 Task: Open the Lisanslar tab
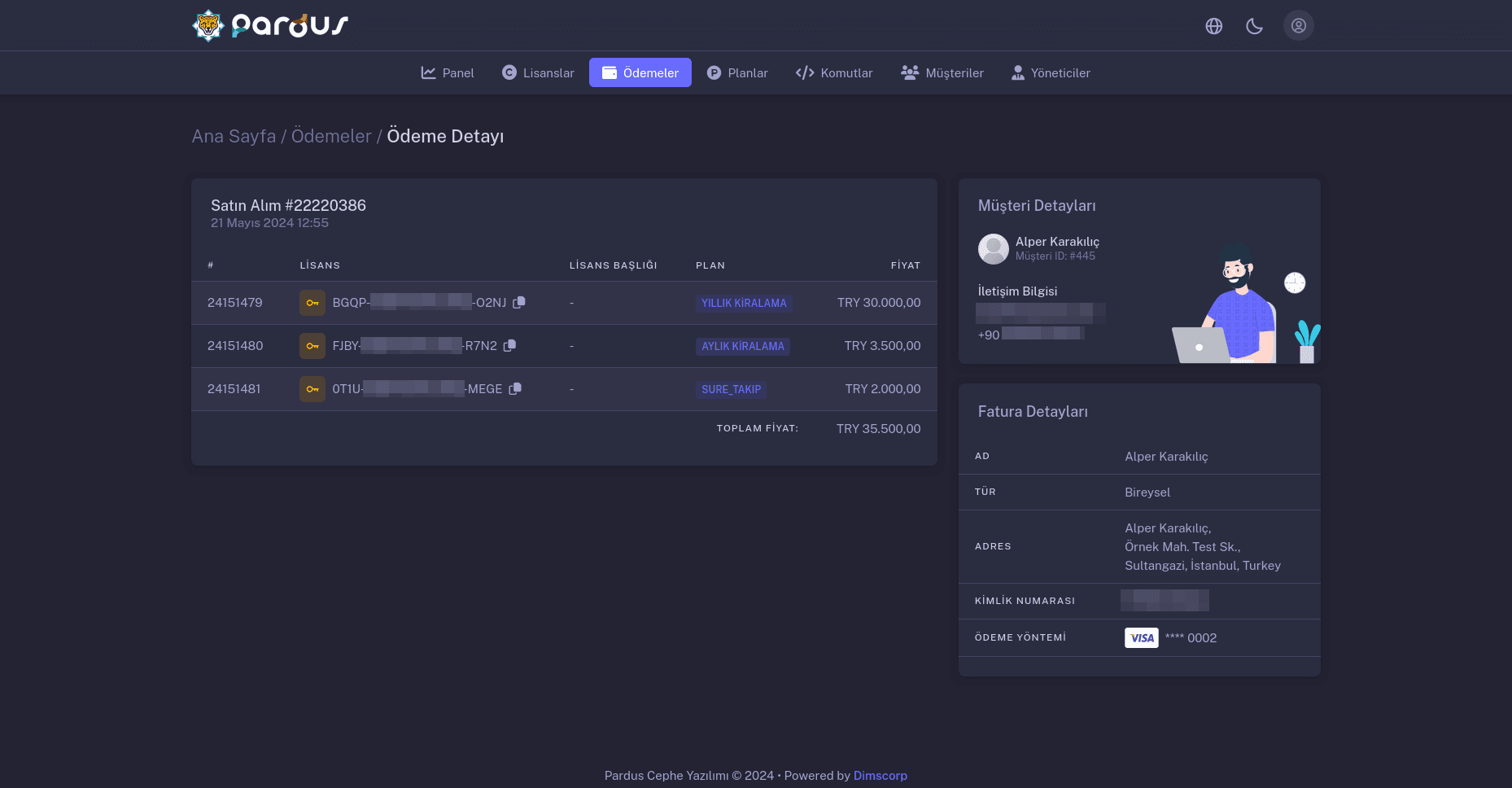(538, 72)
